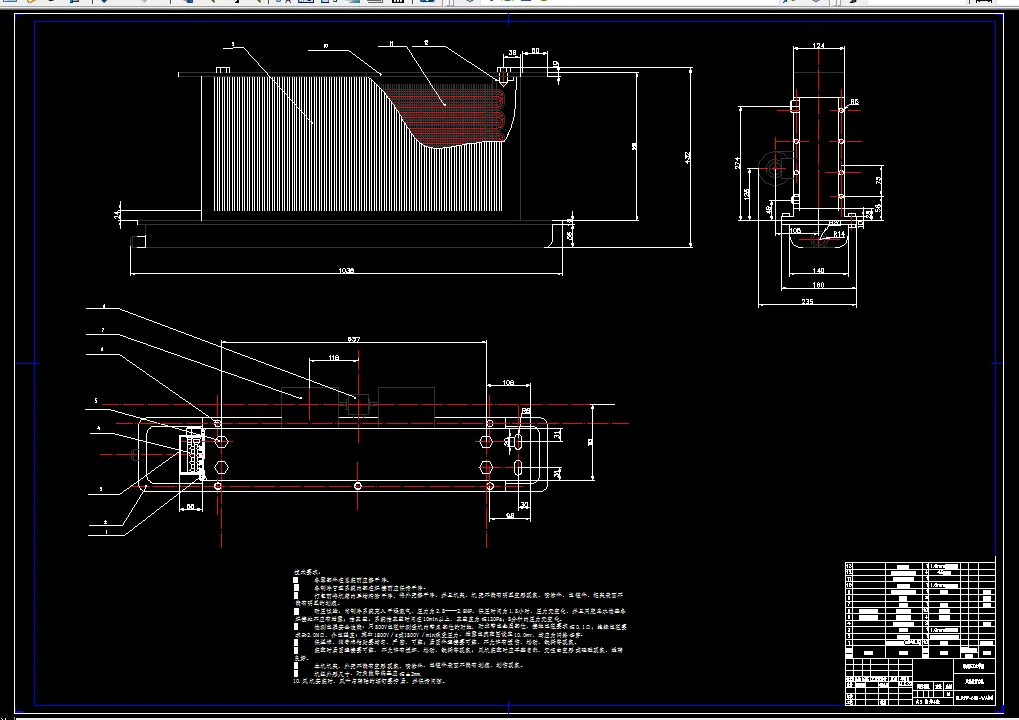Select the 180 dimension in the side view
Viewport: 1019px width, 720px height.
(818, 285)
